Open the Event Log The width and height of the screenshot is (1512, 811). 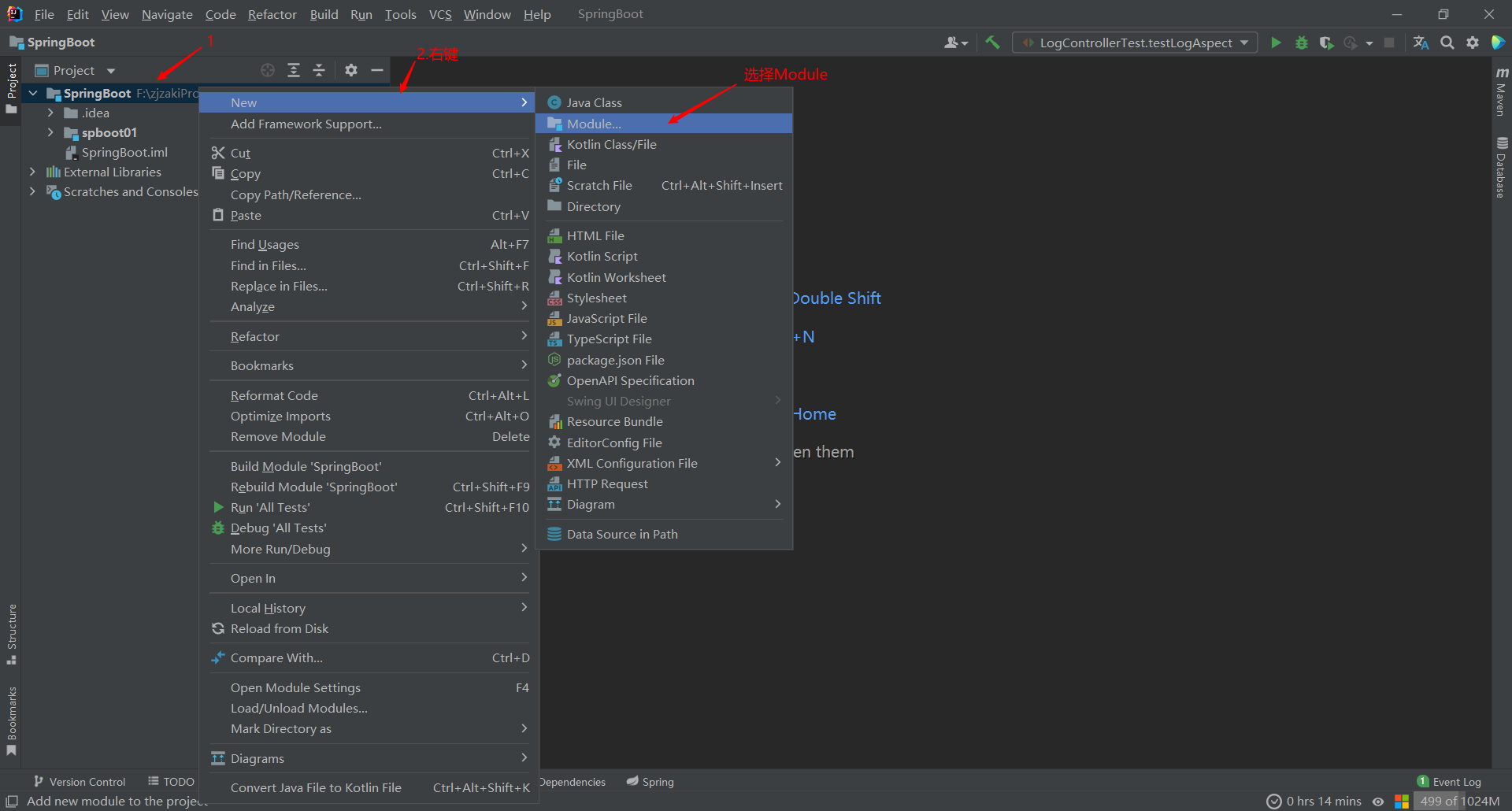1449,782
